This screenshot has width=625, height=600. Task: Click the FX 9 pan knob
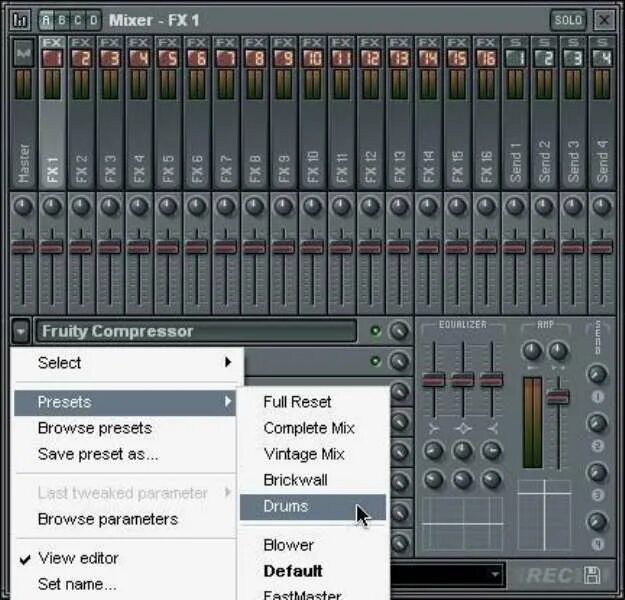(283, 206)
